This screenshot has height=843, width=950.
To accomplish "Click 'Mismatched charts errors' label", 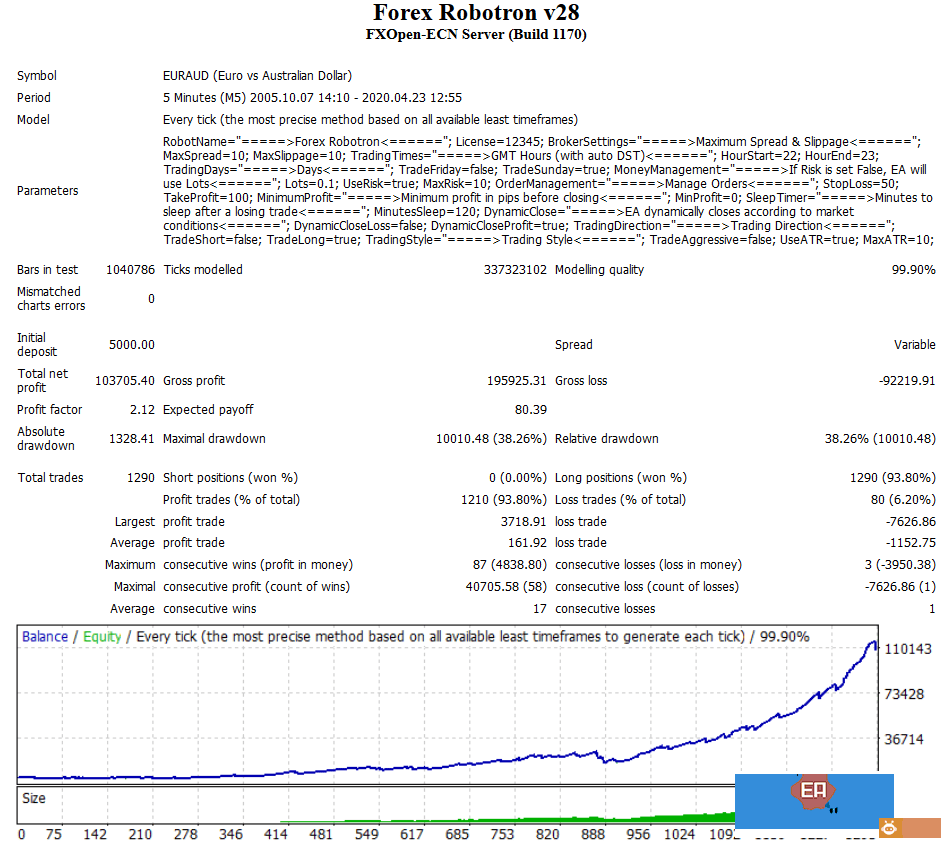I will click(x=51, y=299).
